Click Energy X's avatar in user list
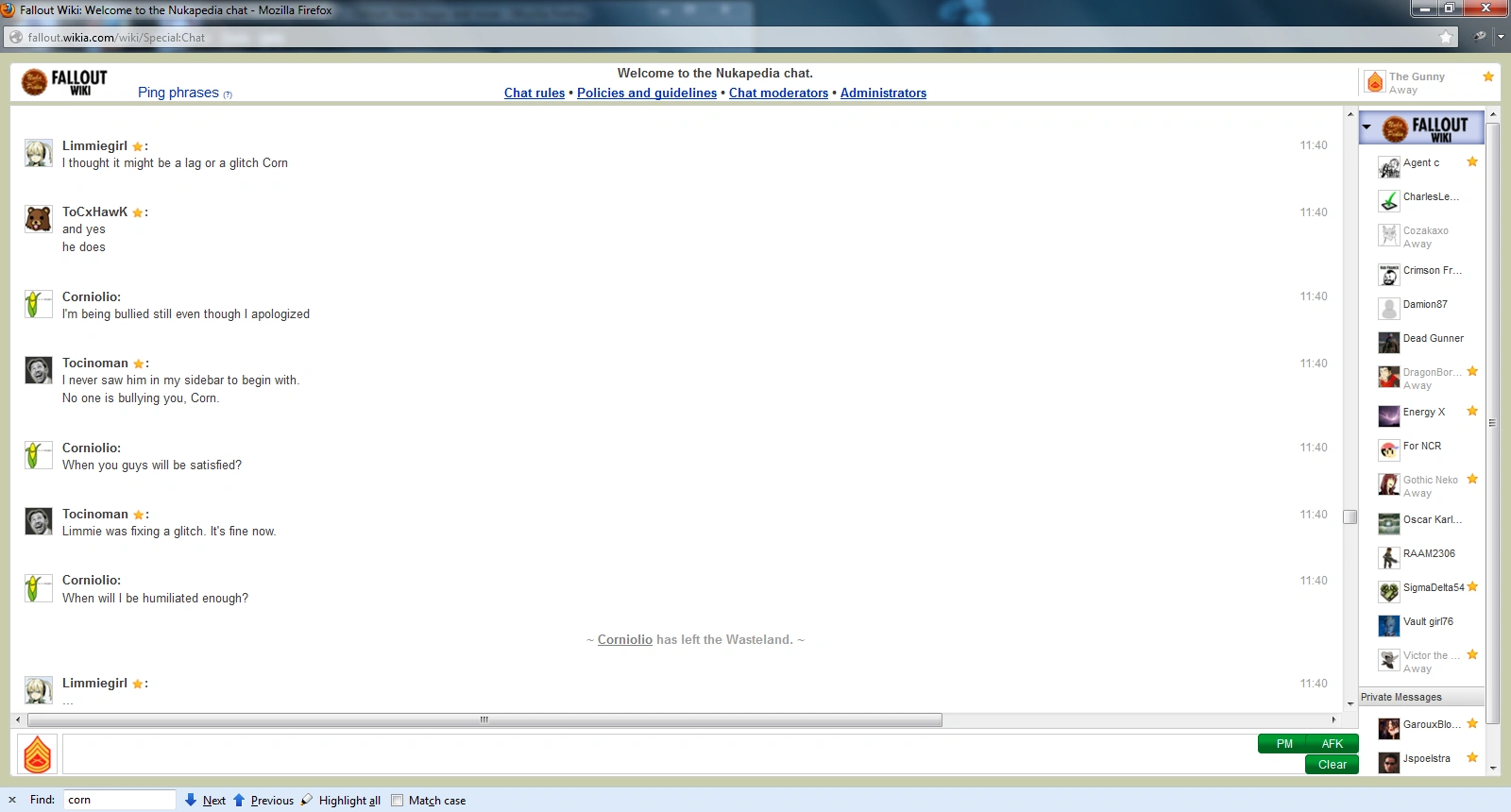1511x812 pixels. (1389, 416)
